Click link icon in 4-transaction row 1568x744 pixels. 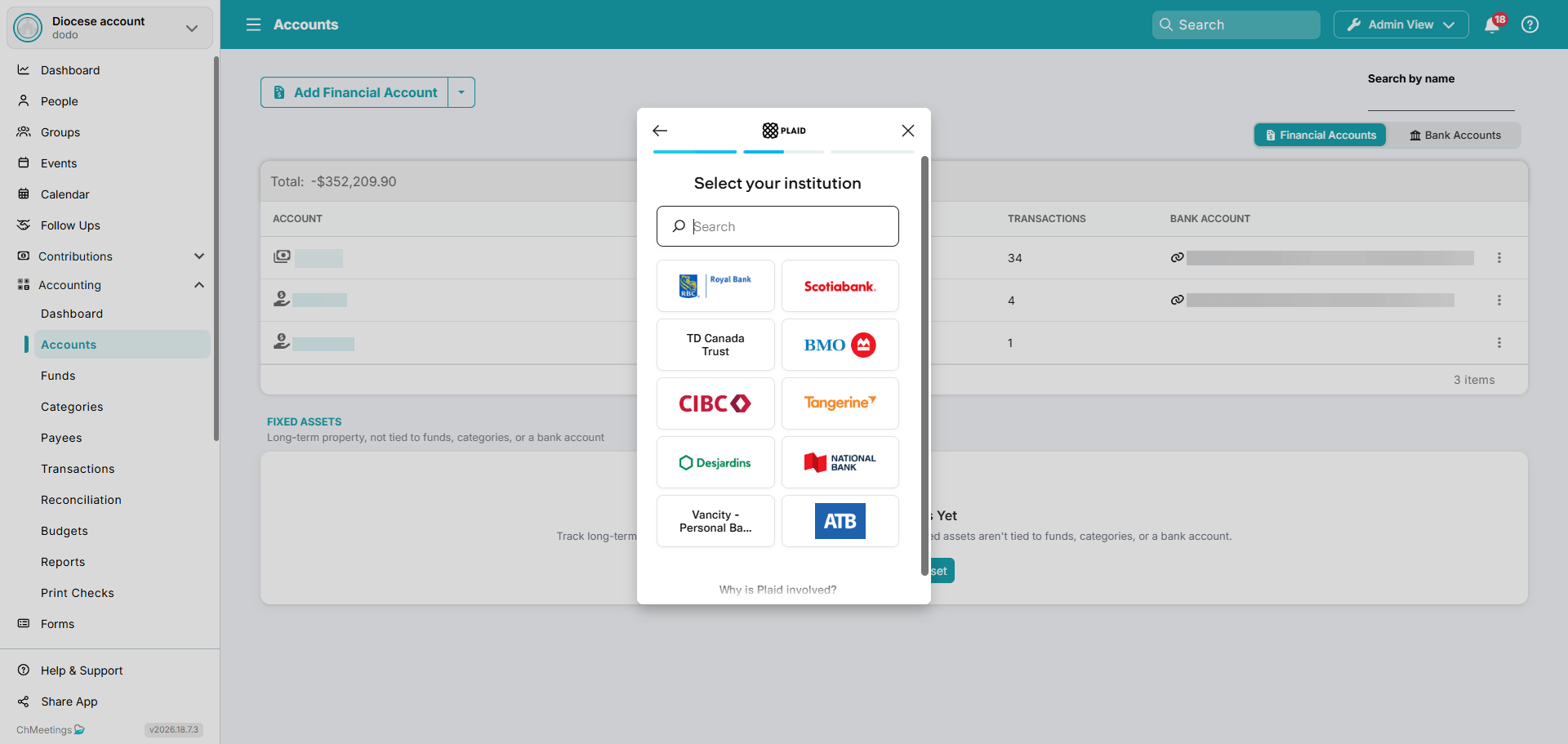coord(1177,300)
